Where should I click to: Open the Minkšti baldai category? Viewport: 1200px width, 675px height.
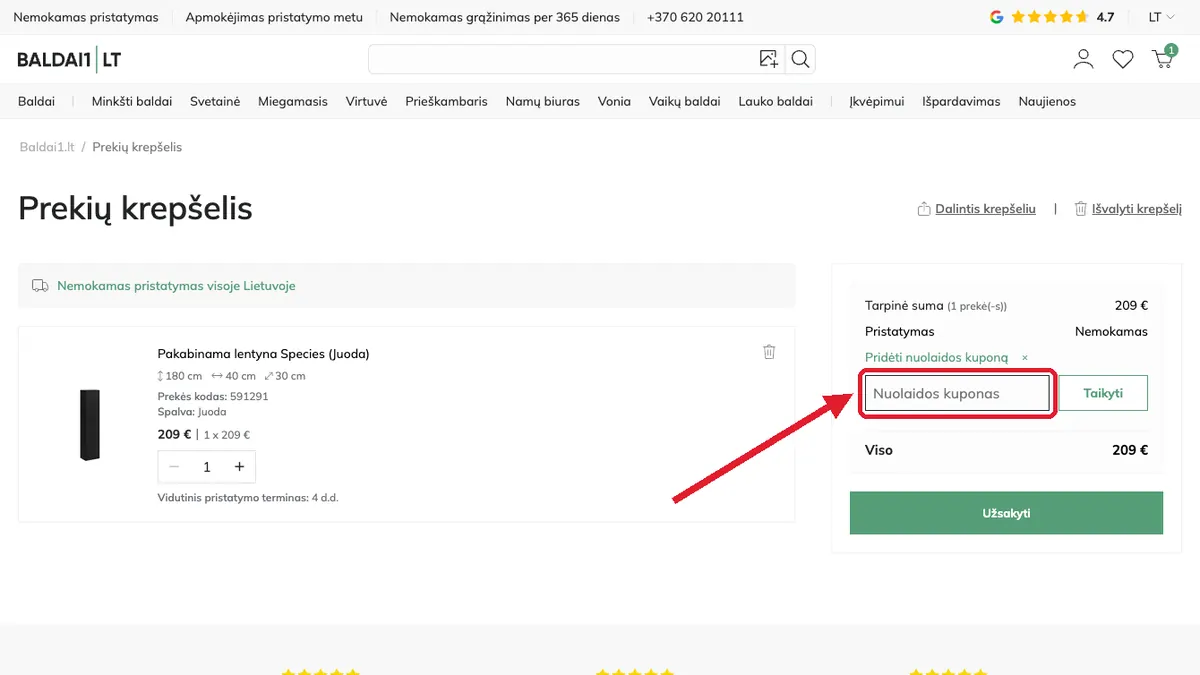coord(132,101)
